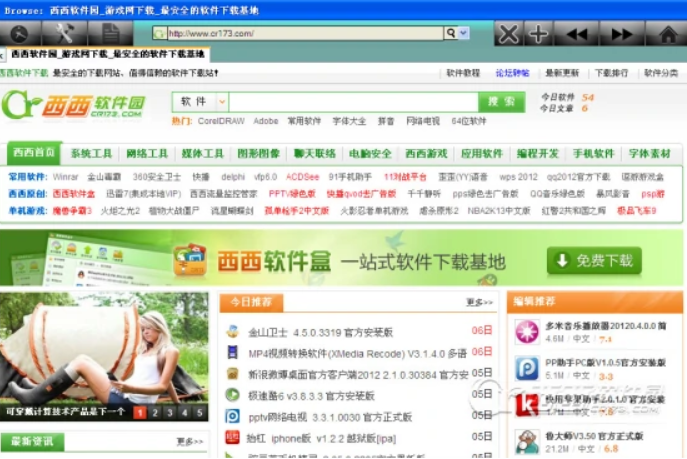
Task: Click the 金山卫士 4.5.0.3319 icon
Action: point(232,332)
